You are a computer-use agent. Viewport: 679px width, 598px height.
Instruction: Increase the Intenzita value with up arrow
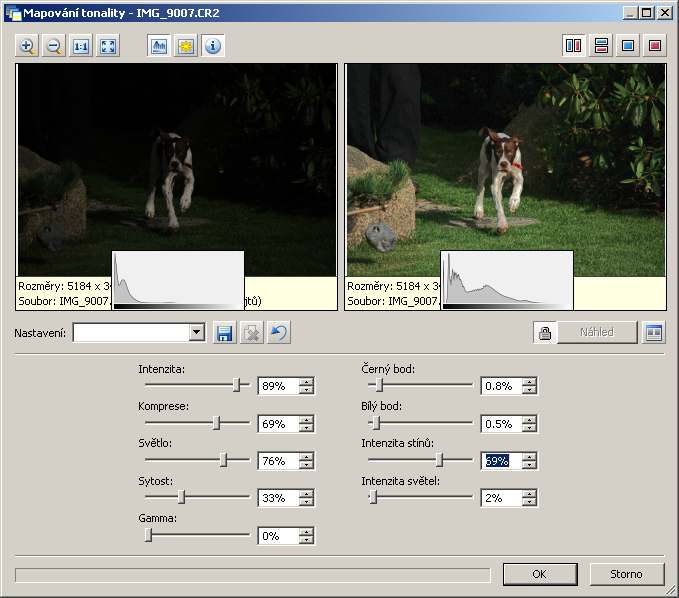click(307, 382)
